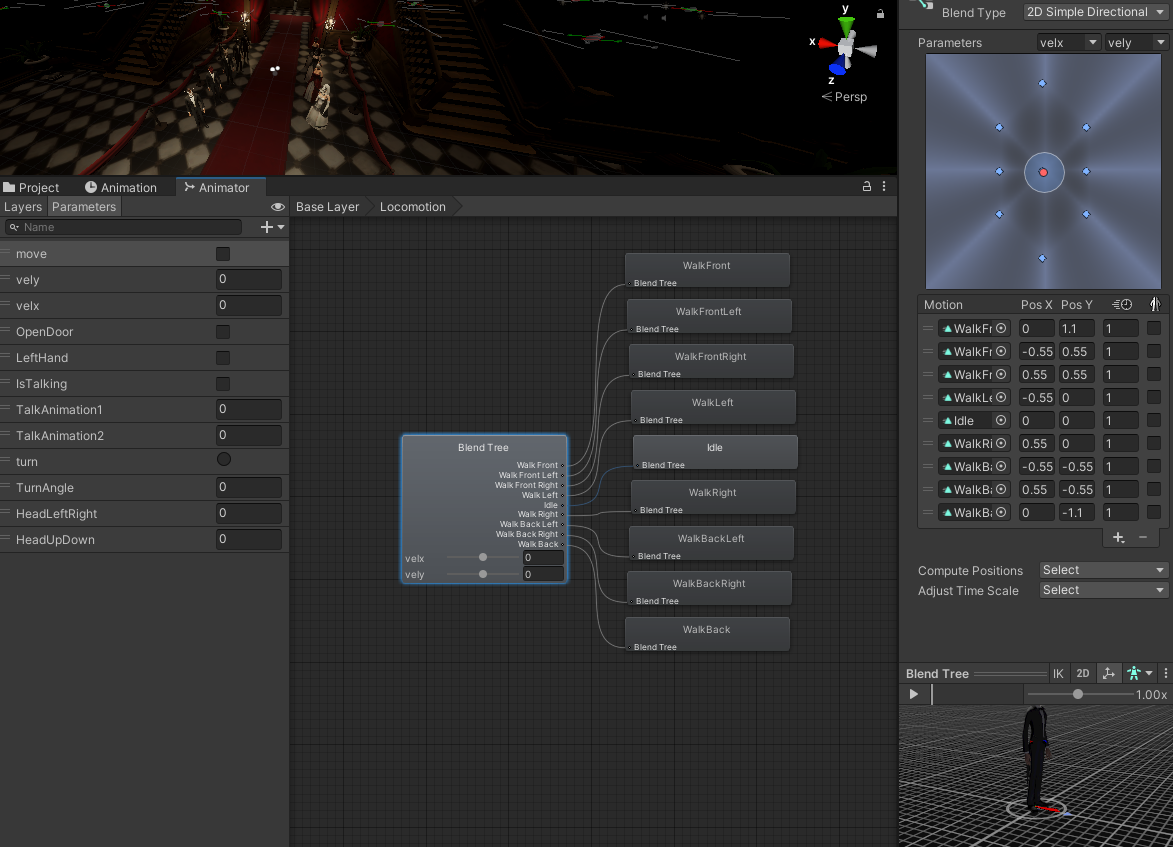
Task: Click object picker for Idle motion
Action: point(1001,421)
